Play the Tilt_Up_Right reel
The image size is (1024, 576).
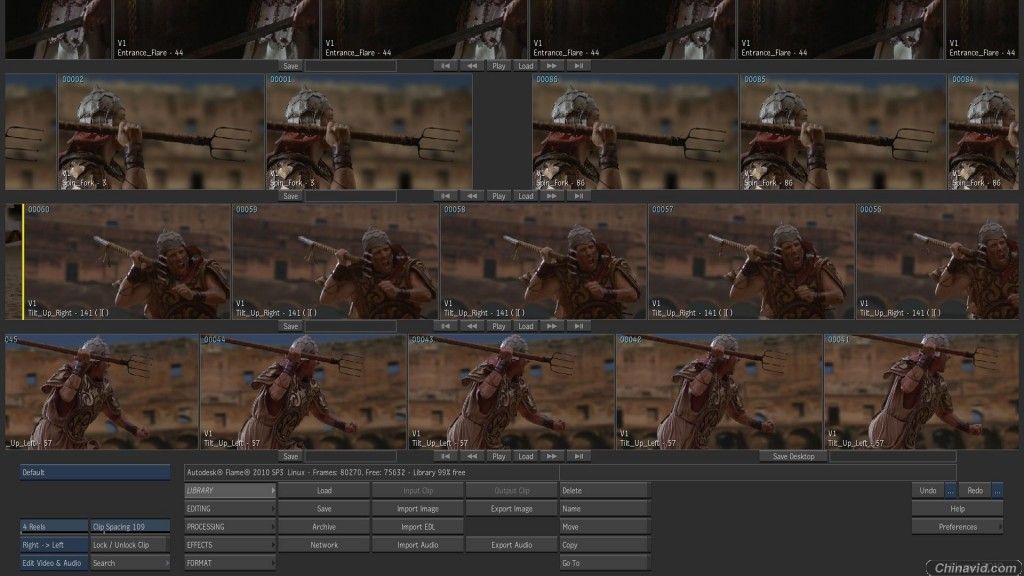point(498,326)
